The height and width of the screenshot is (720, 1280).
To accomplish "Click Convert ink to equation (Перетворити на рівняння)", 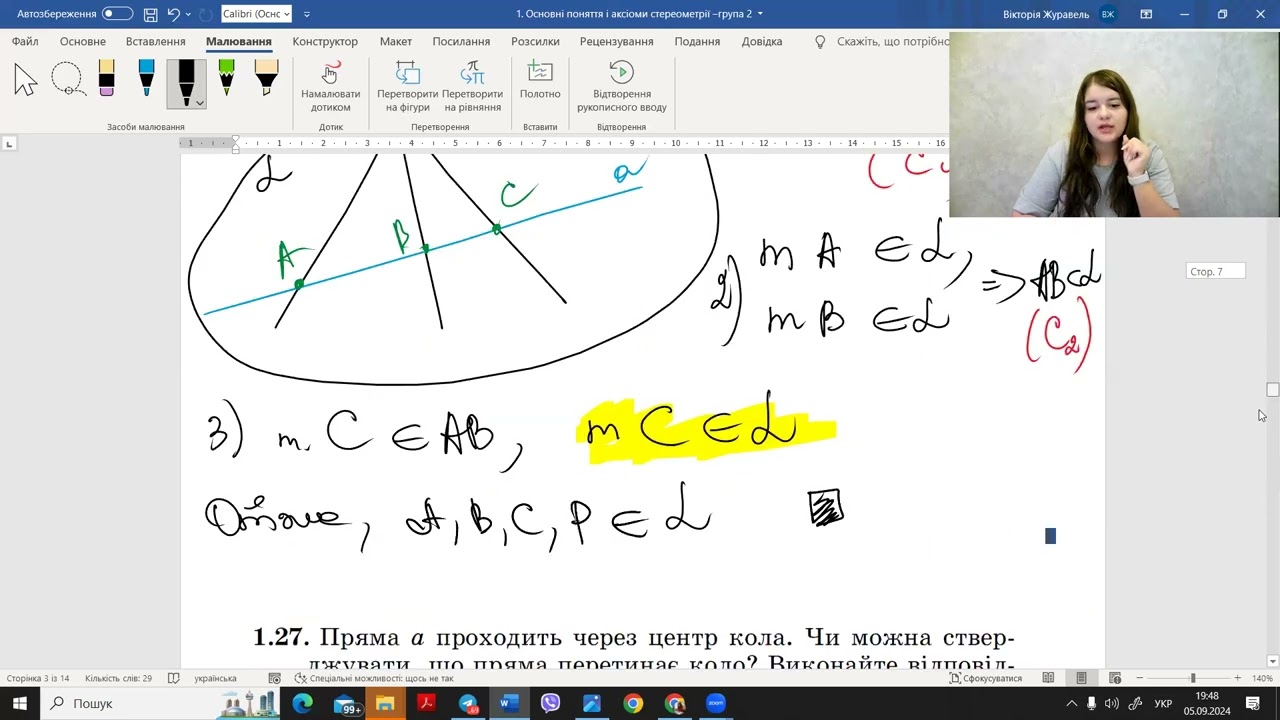I will click(x=472, y=88).
